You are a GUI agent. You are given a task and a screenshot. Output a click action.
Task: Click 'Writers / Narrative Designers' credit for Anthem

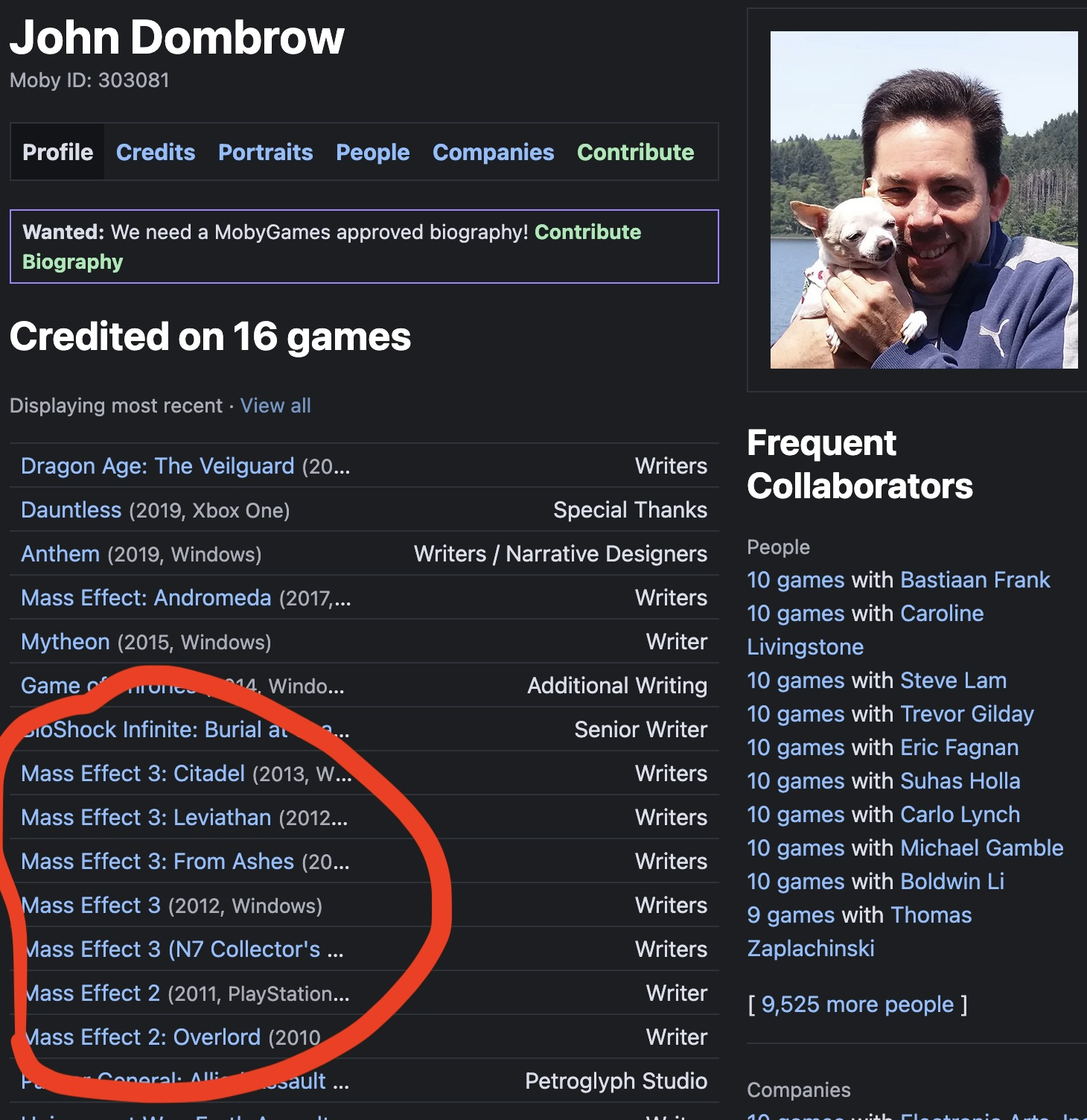561,554
